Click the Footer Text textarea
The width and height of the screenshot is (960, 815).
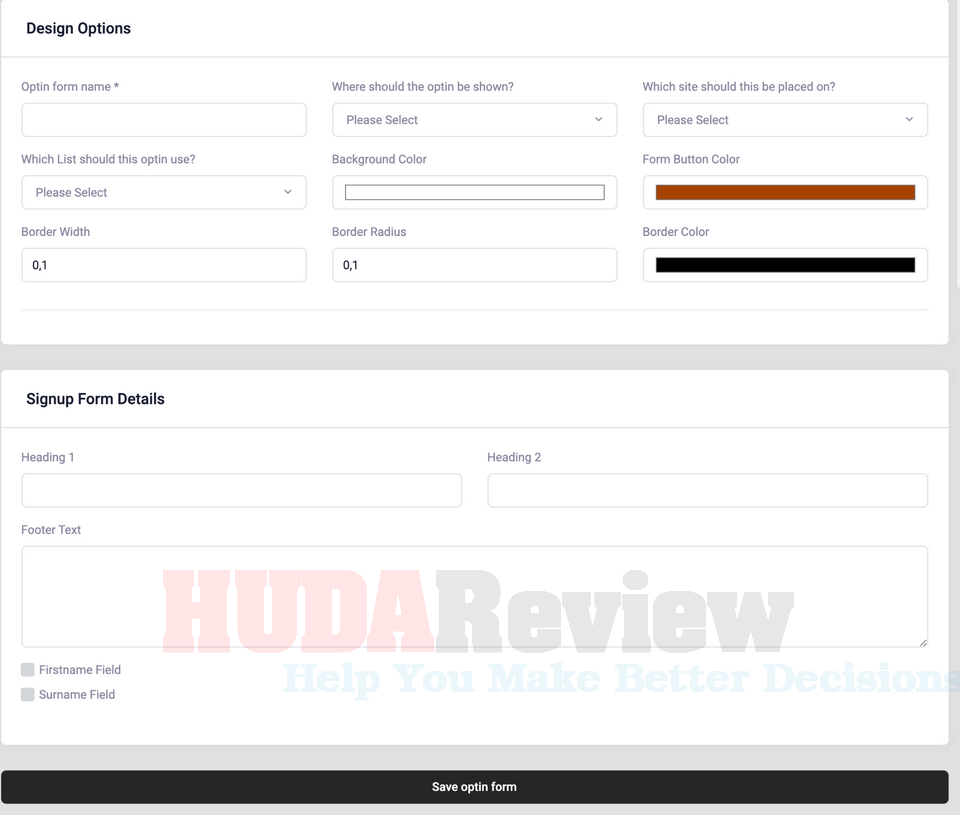pos(474,596)
